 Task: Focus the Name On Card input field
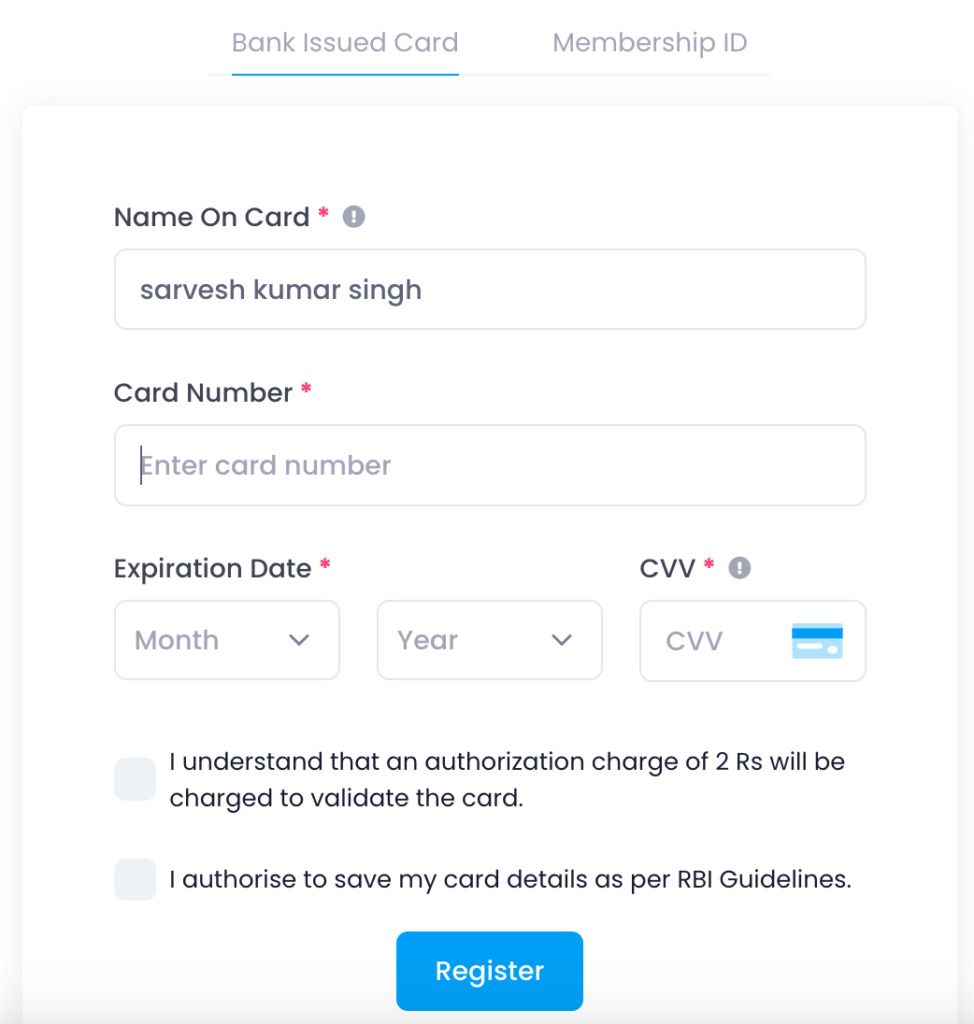coord(489,290)
